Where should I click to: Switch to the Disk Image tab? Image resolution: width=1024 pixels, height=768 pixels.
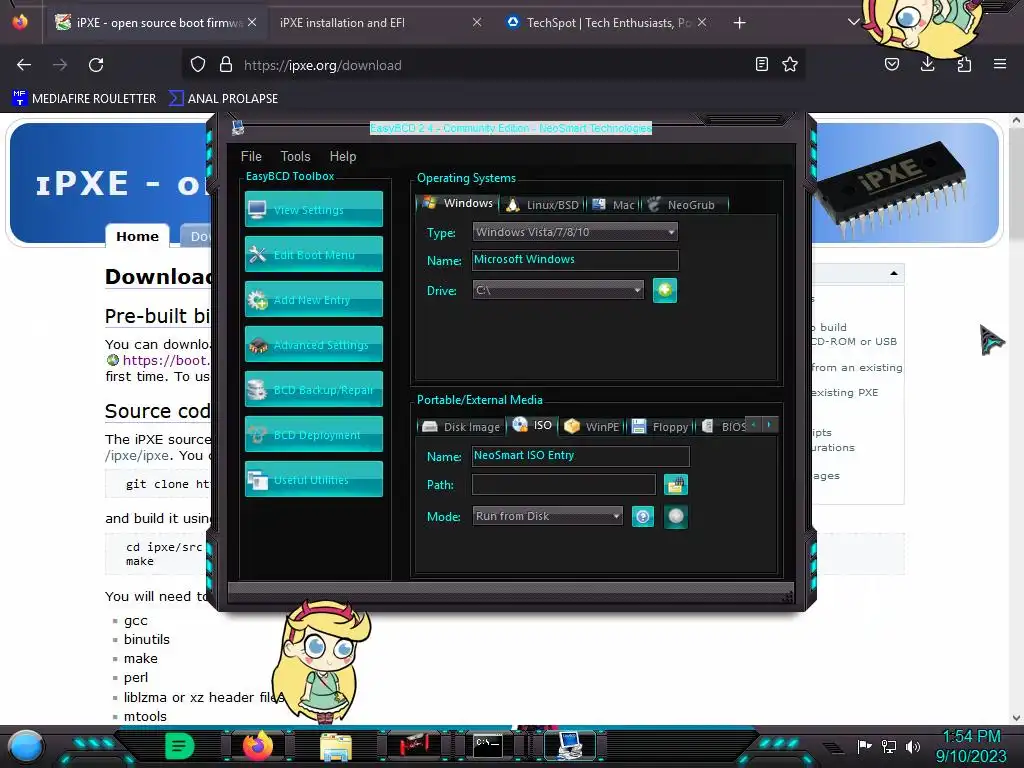click(x=462, y=426)
